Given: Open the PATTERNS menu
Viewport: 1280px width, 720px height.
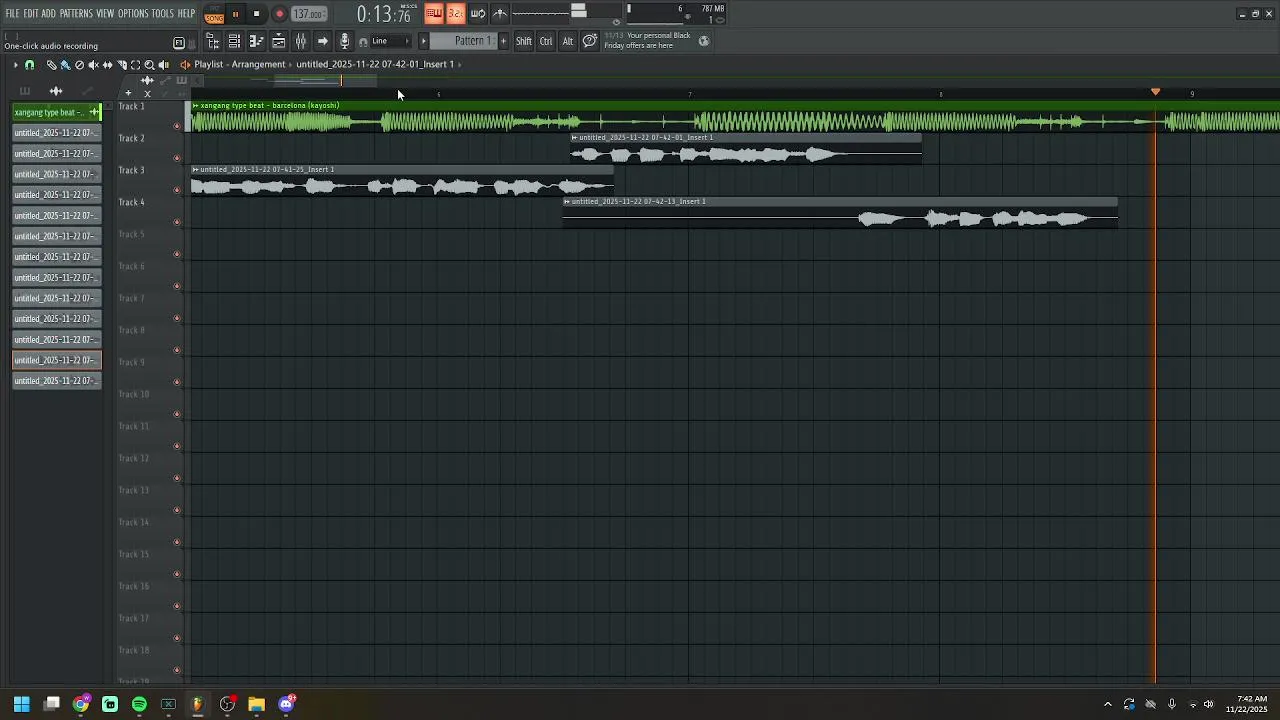Looking at the screenshot, I should pos(76,13).
